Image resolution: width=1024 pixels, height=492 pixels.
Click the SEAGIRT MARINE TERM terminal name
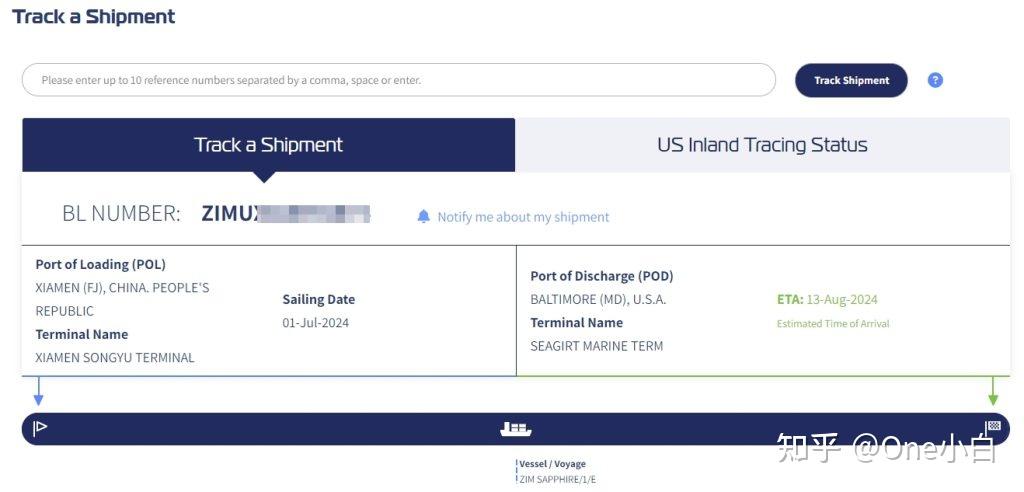(x=596, y=346)
